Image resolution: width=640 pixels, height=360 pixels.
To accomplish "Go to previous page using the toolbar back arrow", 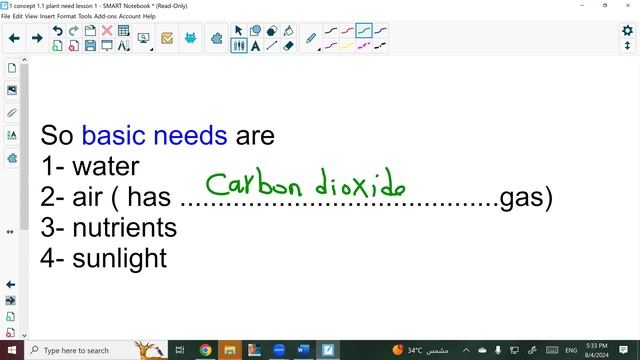I will click(14, 38).
